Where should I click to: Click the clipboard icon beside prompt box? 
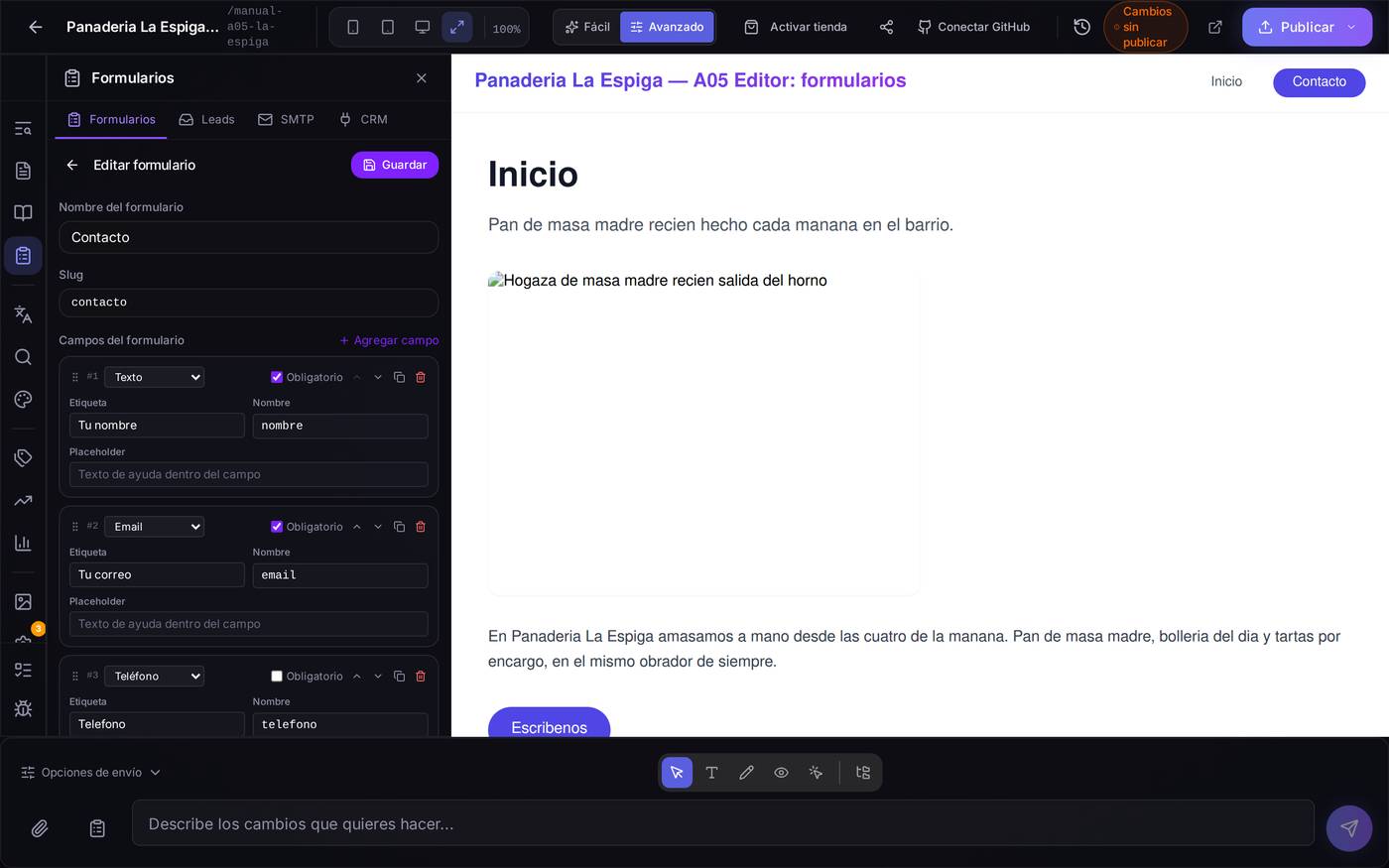(x=97, y=828)
